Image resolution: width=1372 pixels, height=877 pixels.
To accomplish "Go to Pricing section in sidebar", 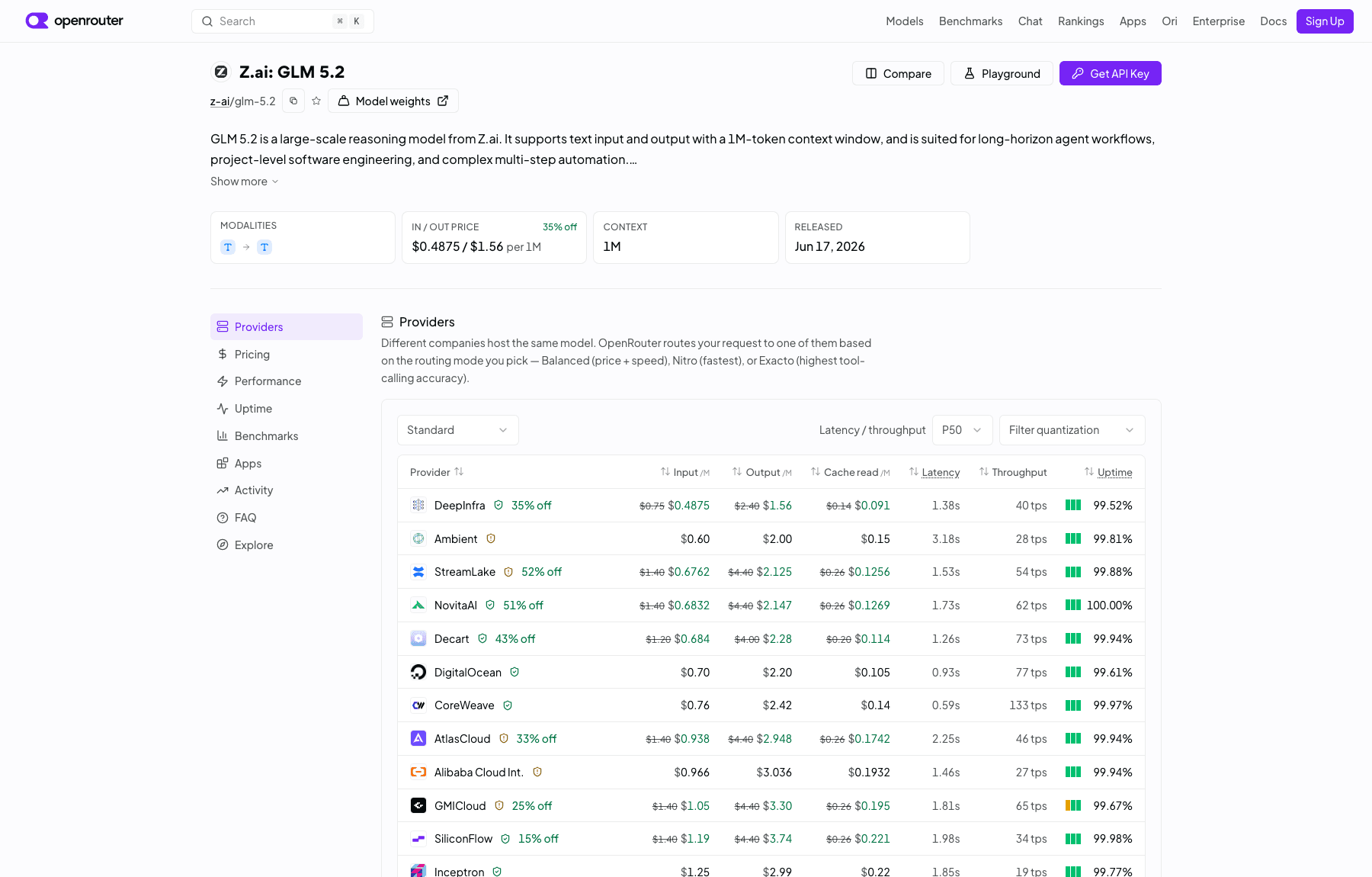I will coord(287,354).
